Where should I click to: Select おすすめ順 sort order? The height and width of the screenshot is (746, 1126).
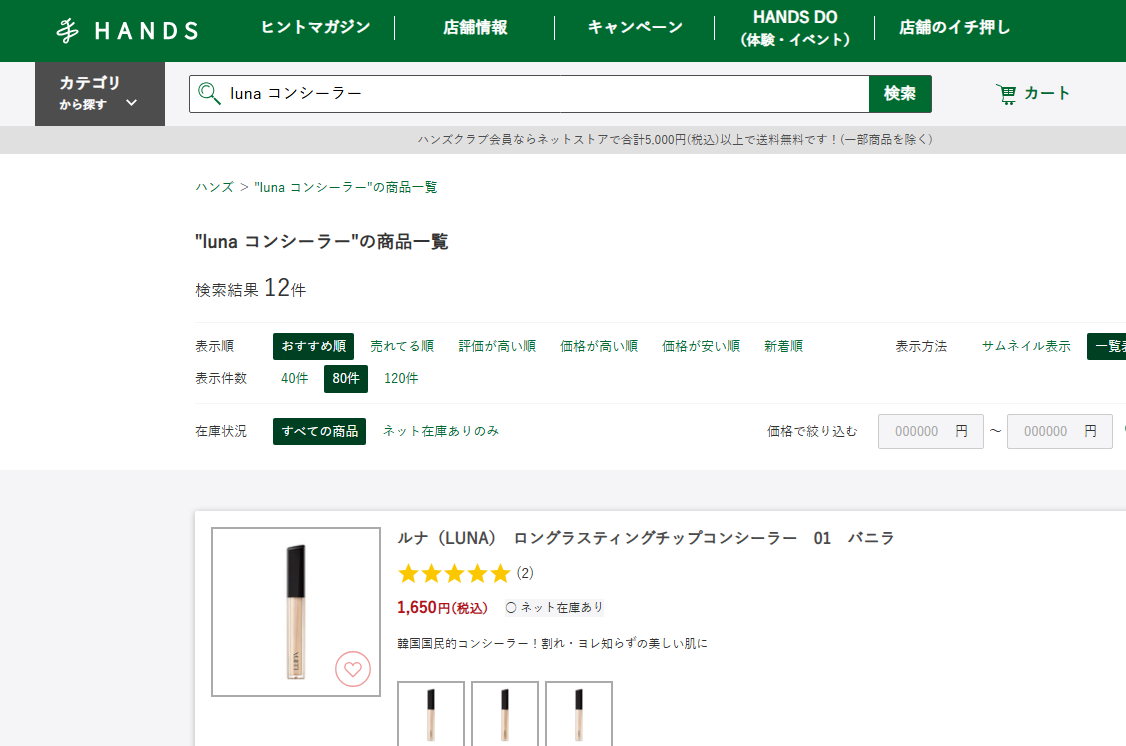313,346
